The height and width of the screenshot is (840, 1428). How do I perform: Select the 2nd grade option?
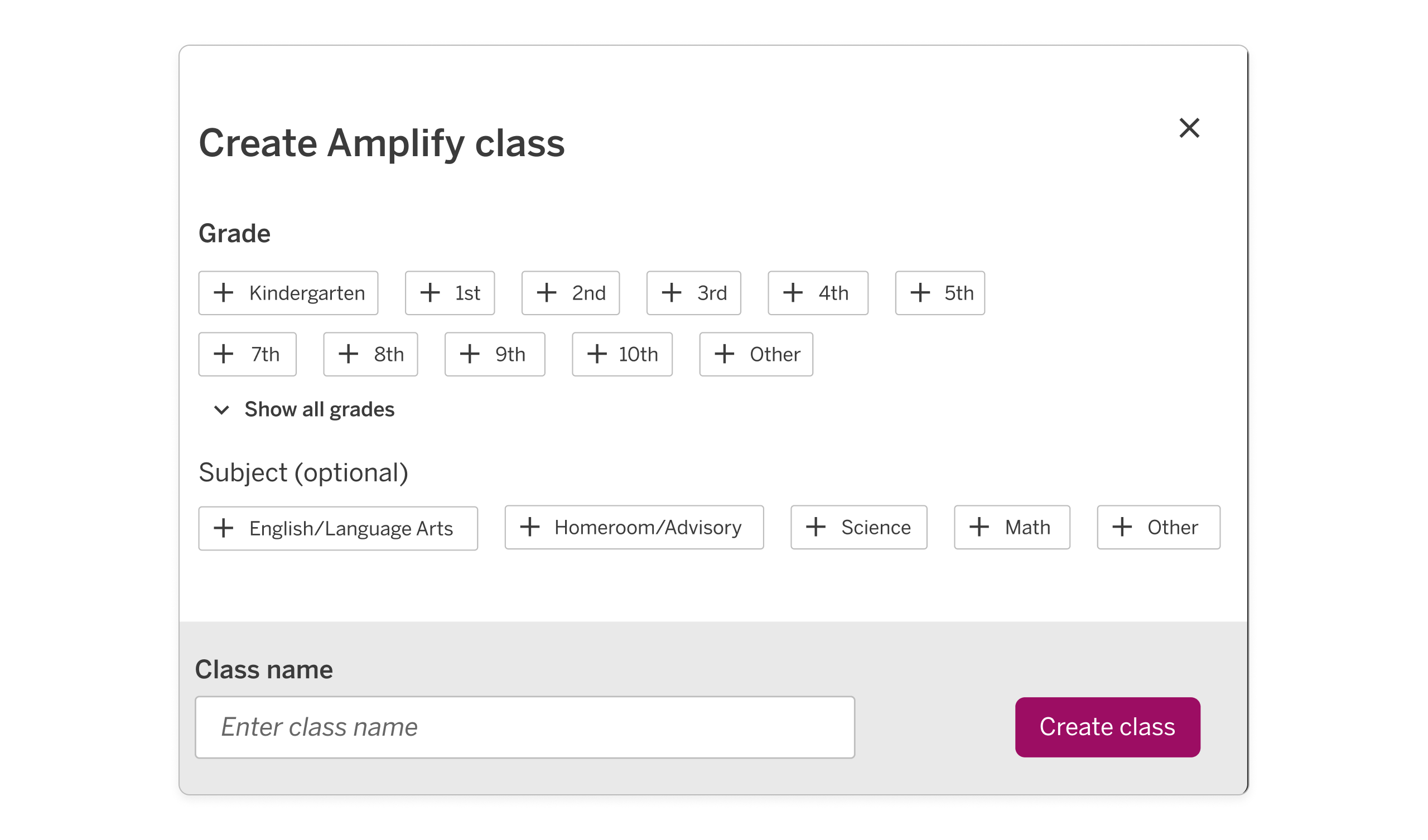[x=570, y=293]
